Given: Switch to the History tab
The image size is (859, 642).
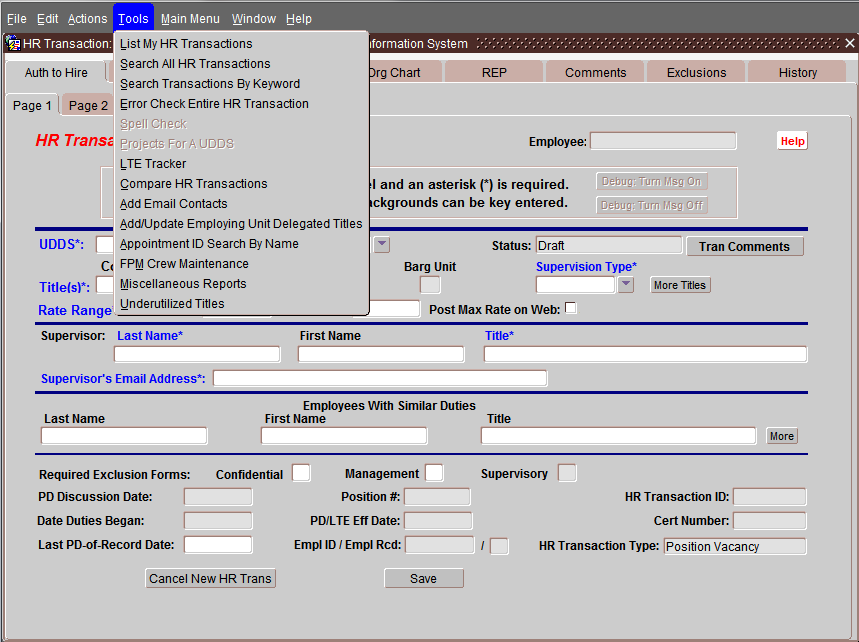Looking at the screenshot, I should click(797, 72).
